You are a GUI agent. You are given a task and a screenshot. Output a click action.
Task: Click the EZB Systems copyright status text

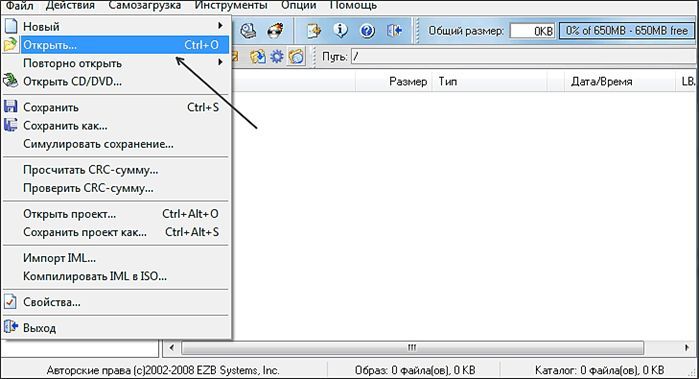pyautogui.click(x=163, y=370)
